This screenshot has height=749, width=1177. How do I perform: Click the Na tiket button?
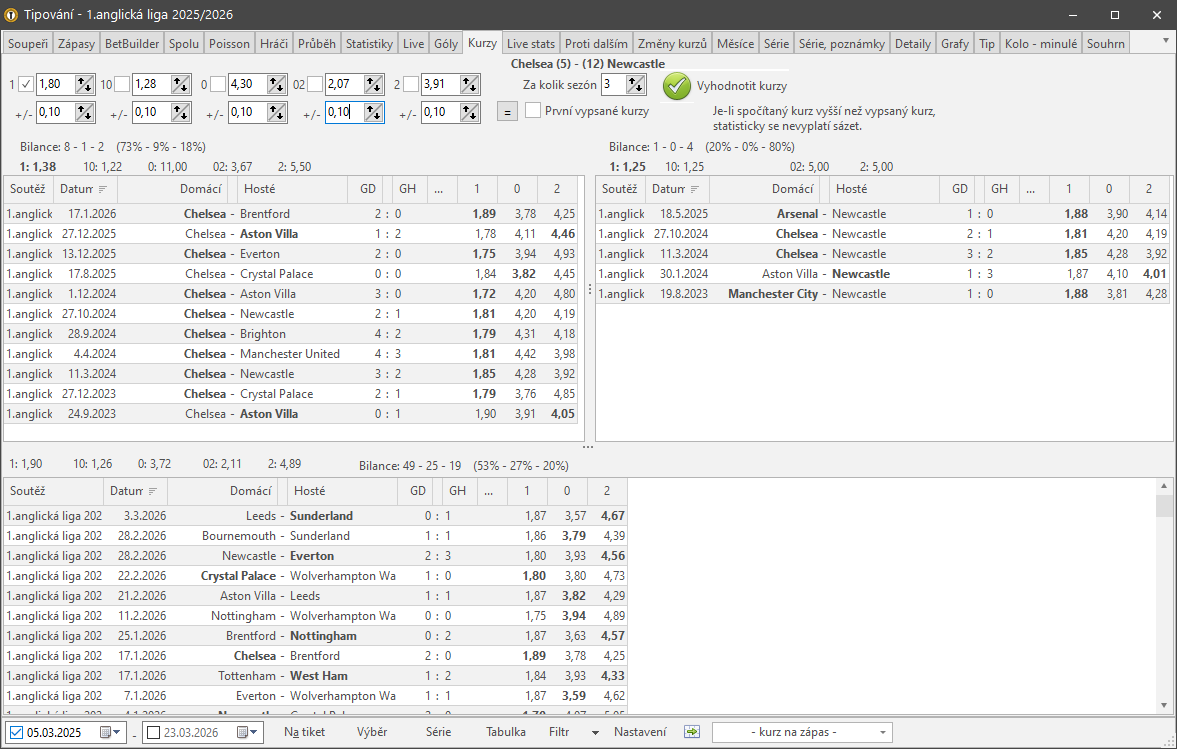click(x=304, y=732)
